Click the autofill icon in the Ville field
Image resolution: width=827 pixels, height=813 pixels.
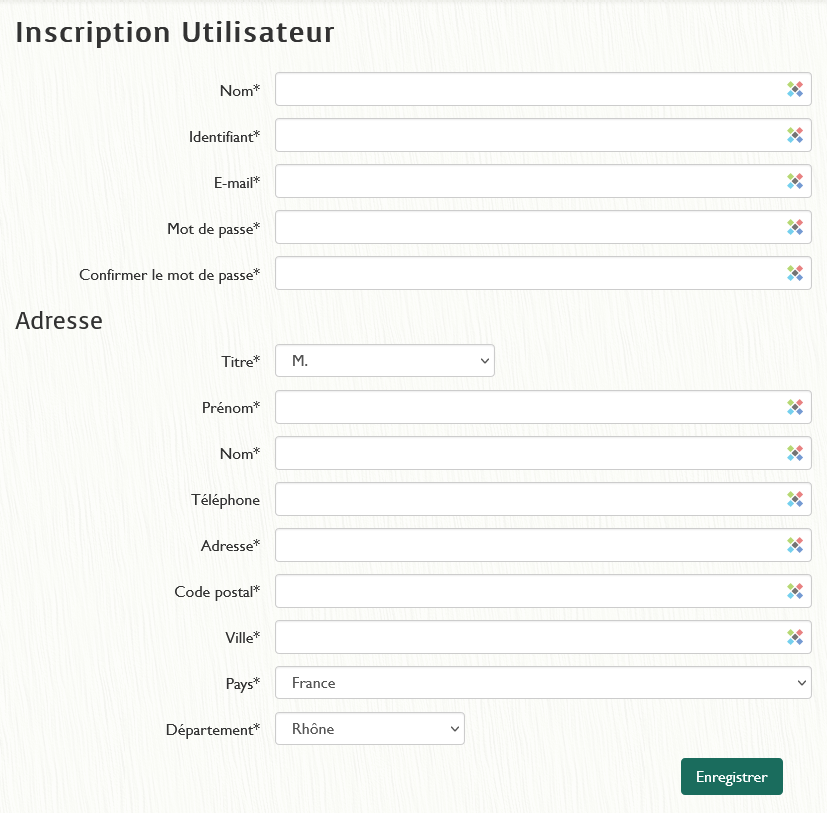(x=795, y=637)
